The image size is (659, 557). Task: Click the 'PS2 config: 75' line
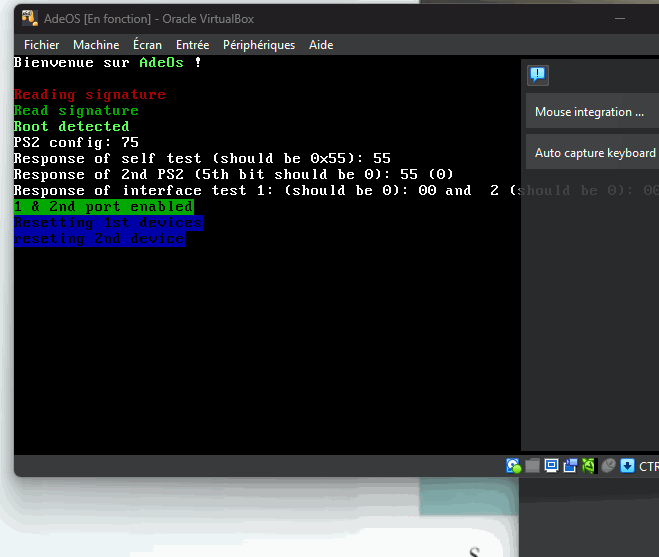point(76,143)
